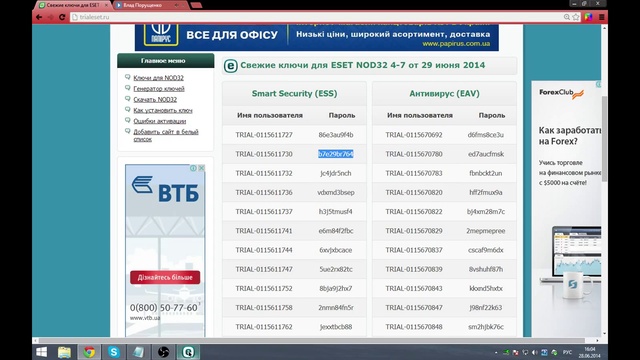
Task: Select username TRIAL-0115670692
Action: pyautogui.click(x=414, y=135)
